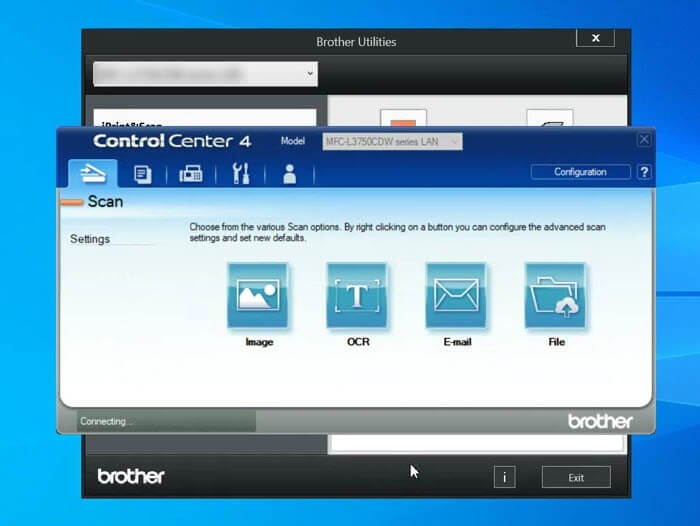
Task: Click the Connecting status bar
Action: click(166, 421)
